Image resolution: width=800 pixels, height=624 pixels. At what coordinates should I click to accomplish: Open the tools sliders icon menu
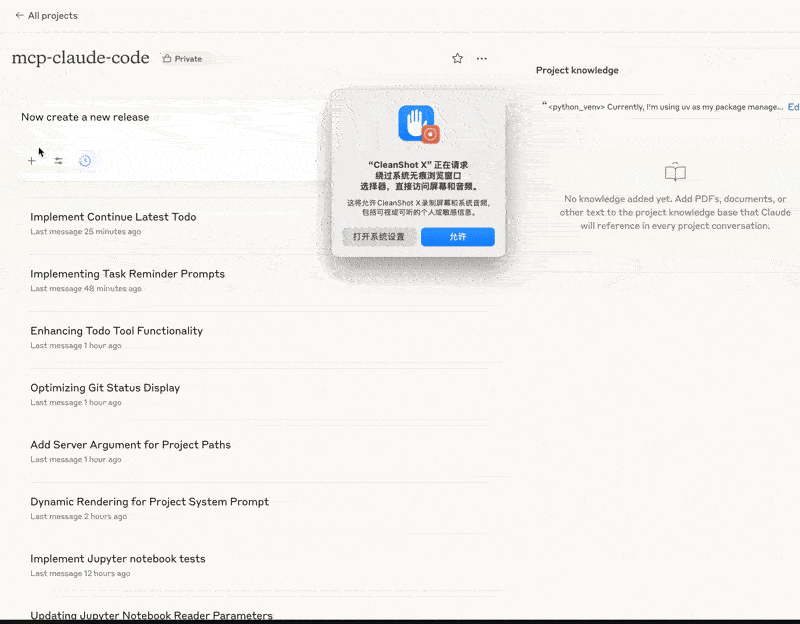click(58, 161)
